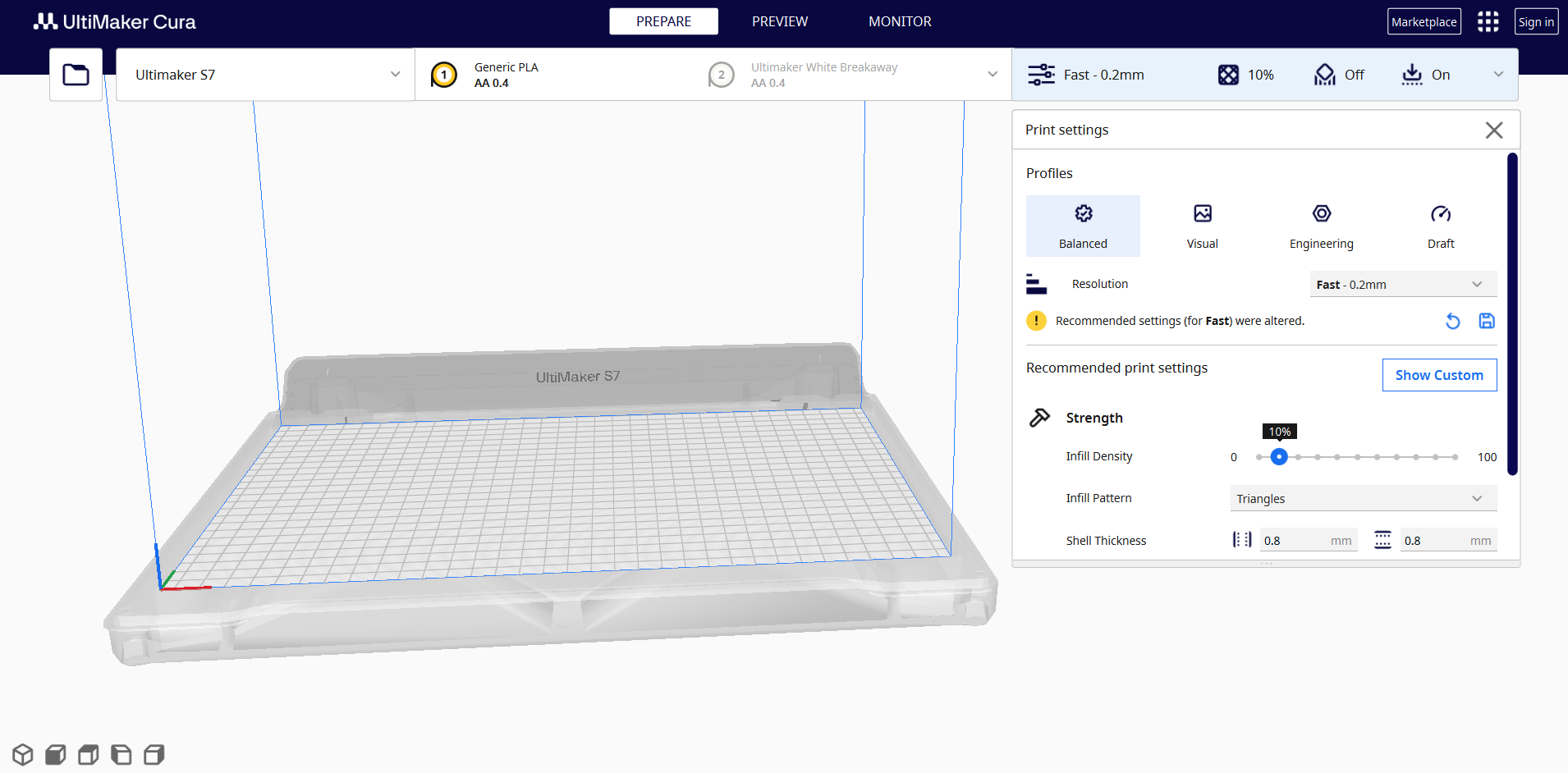Set Infill Density slider to 100
Viewport: 1568px width, 773px height.
click(1455, 457)
